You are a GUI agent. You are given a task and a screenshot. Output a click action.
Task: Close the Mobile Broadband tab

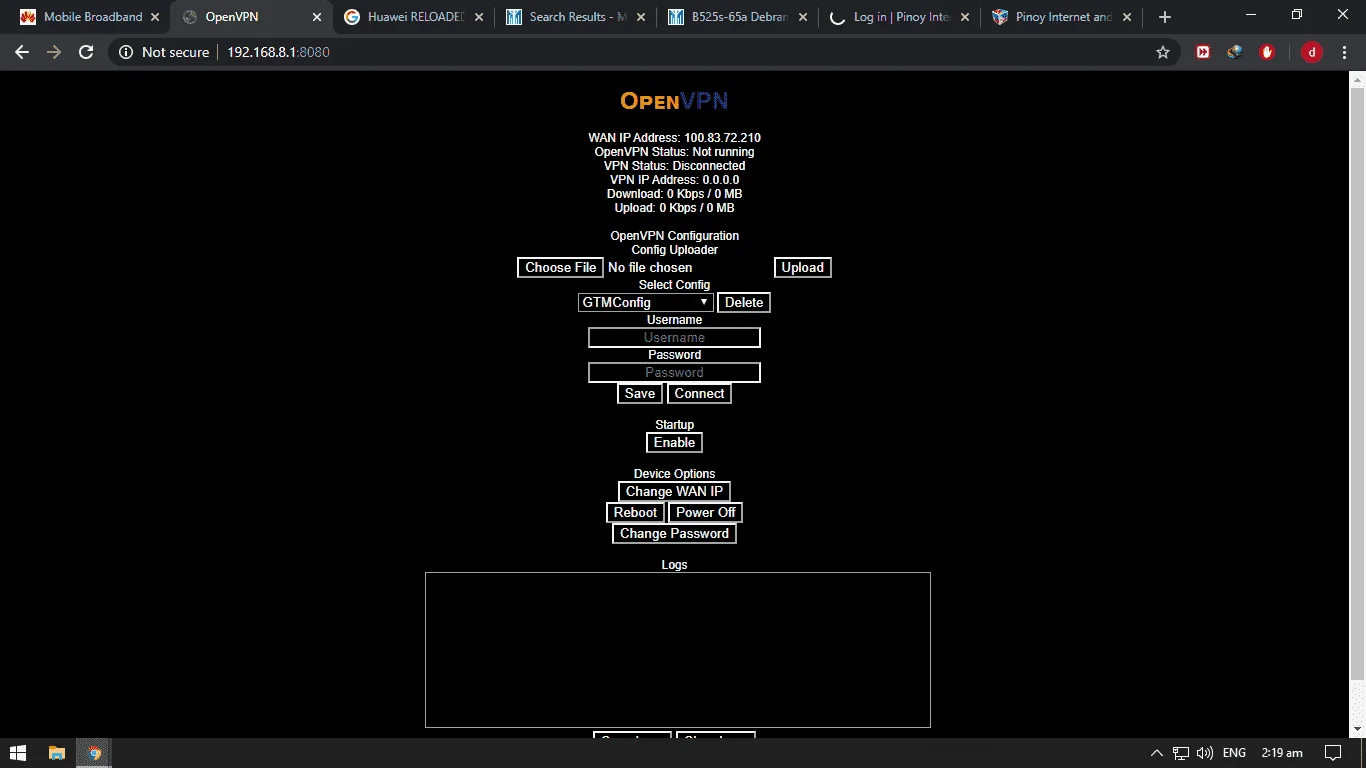coord(155,17)
